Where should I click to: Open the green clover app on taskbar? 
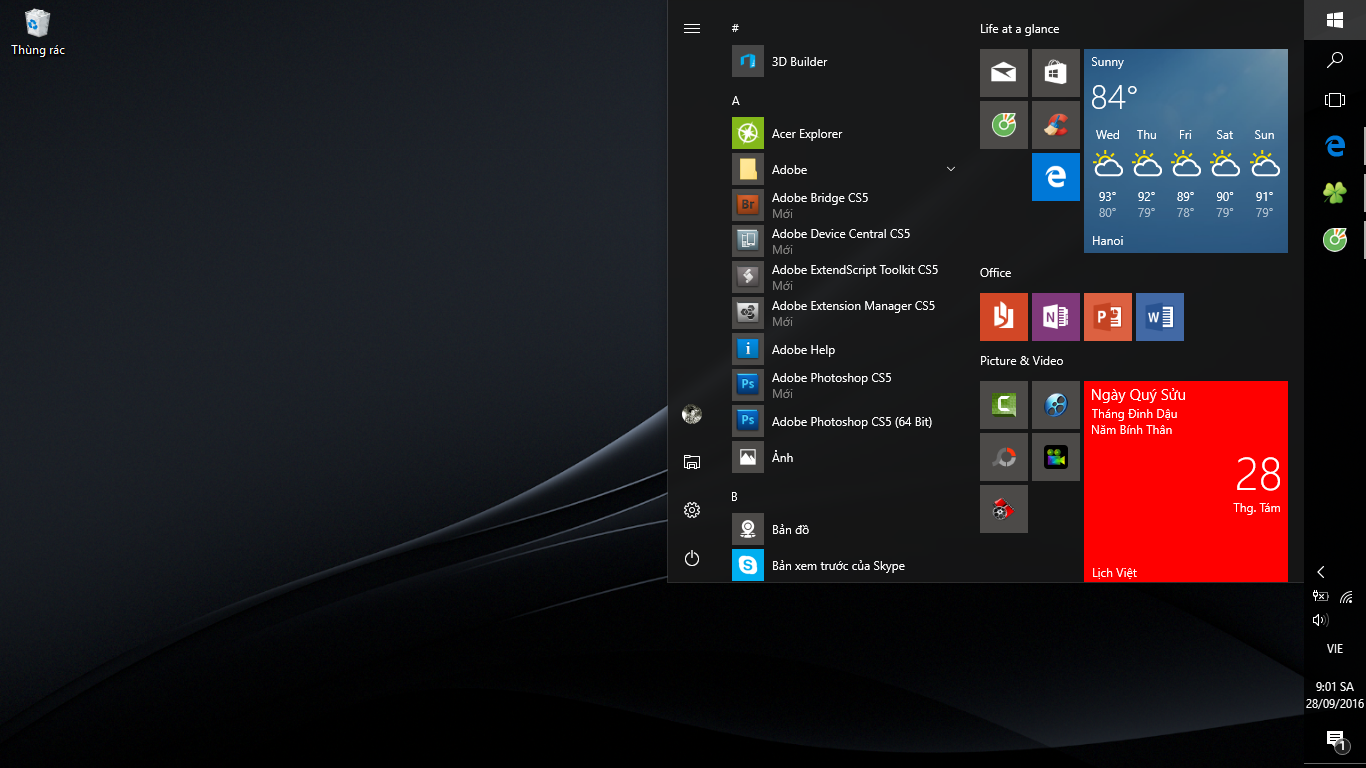[1335, 193]
